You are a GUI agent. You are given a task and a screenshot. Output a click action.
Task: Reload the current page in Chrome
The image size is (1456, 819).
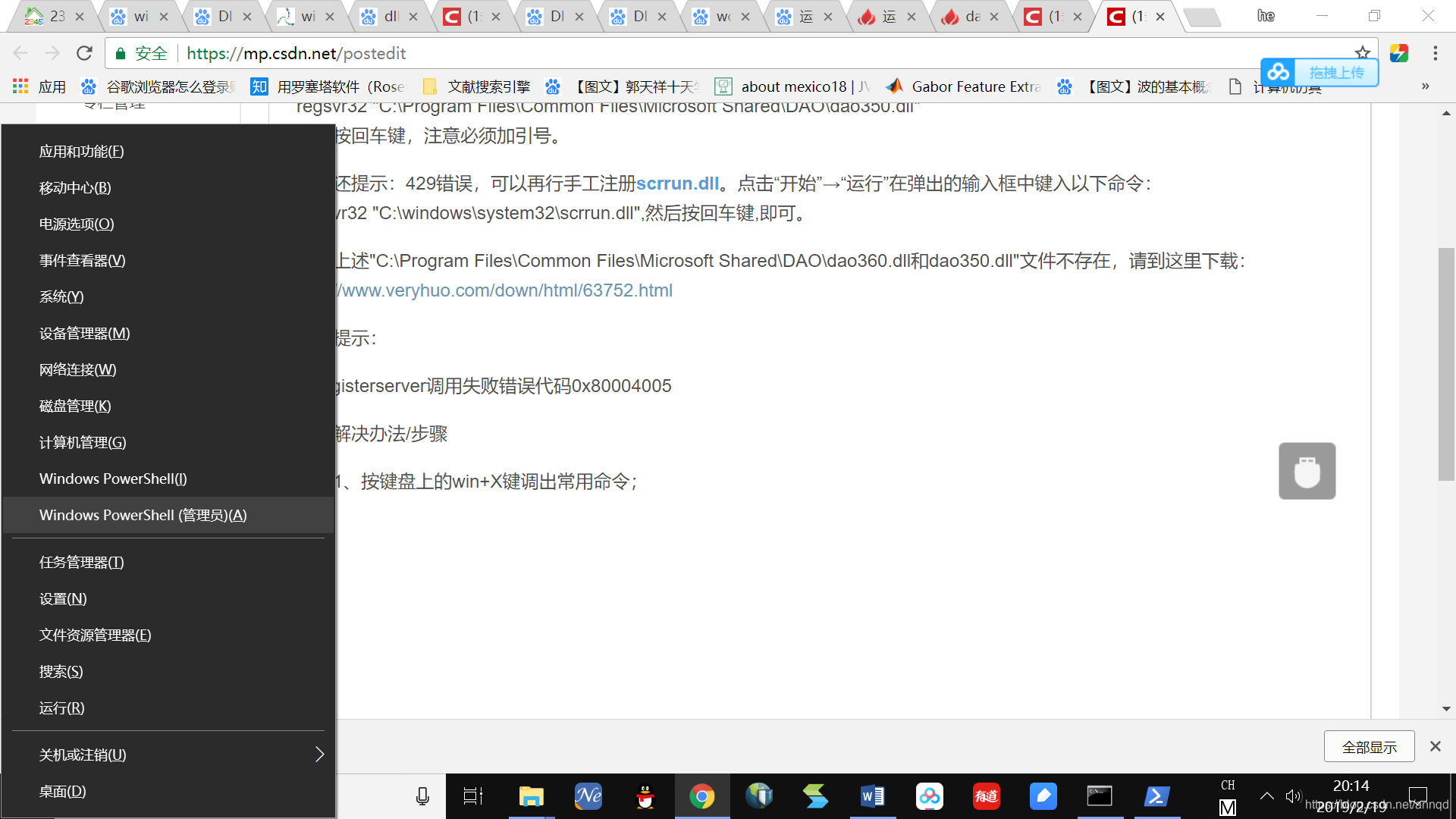(x=84, y=53)
